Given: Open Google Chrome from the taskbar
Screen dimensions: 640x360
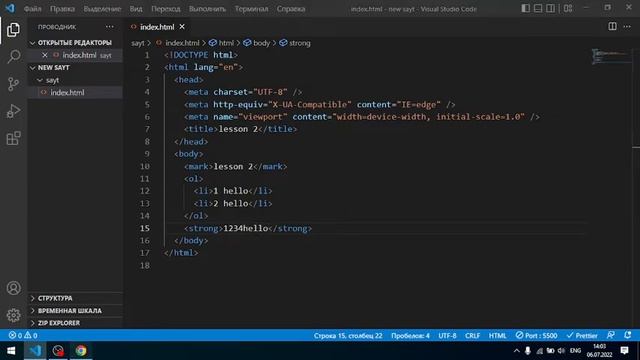Looking at the screenshot, I should coord(81,351).
